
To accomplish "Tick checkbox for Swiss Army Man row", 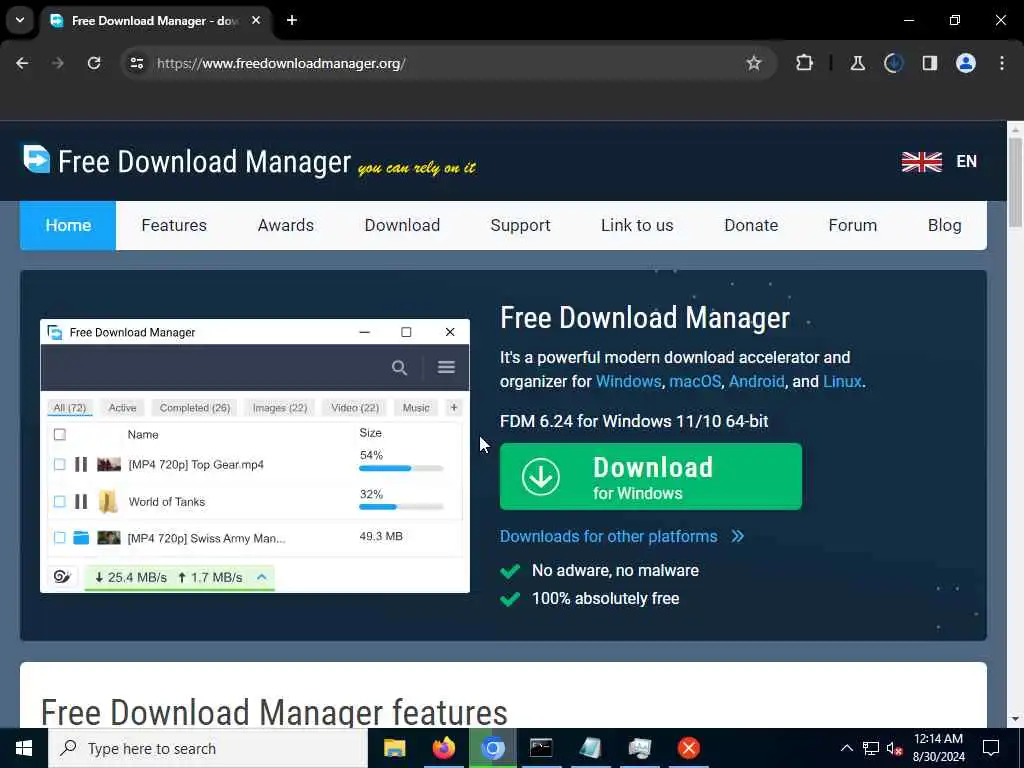I will pos(59,537).
